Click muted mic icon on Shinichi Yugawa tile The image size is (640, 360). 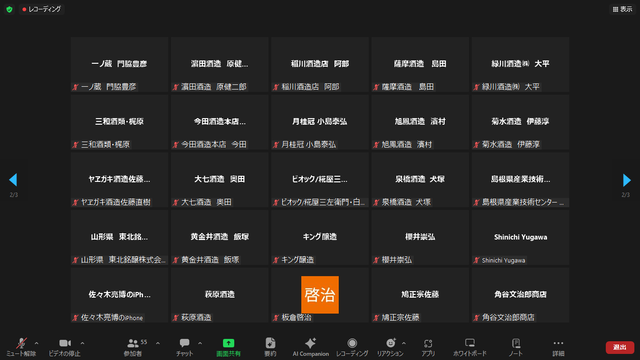[x=476, y=260]
